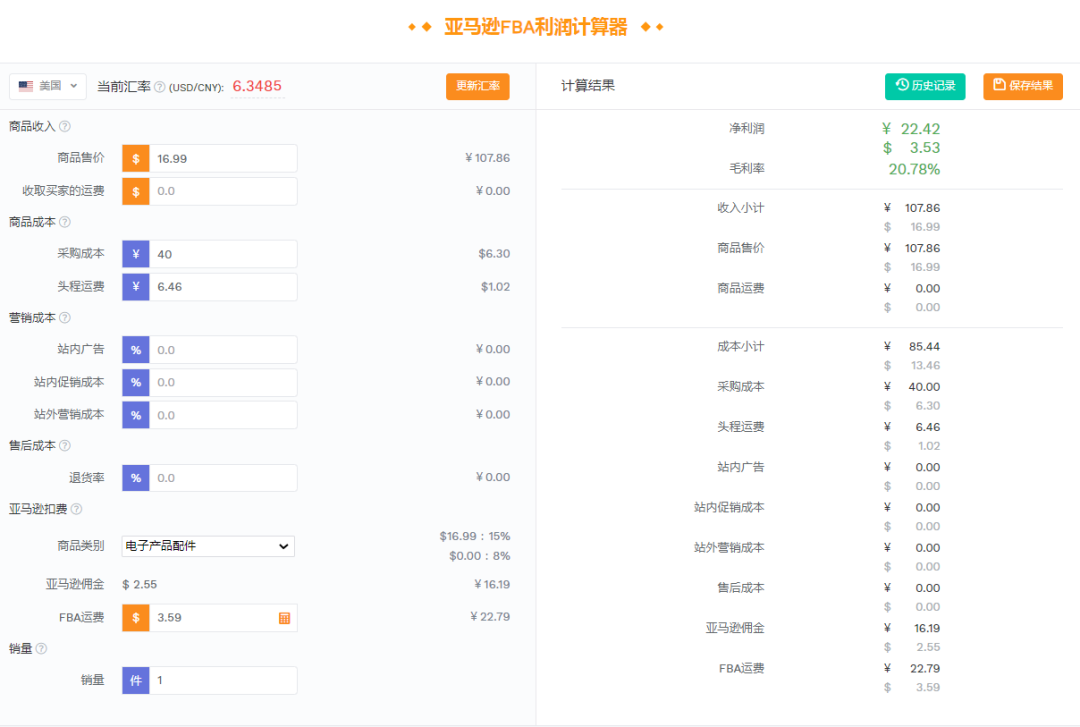Click the help icon next to 售后成本
Screen dimensions: 1080x727
65,446
